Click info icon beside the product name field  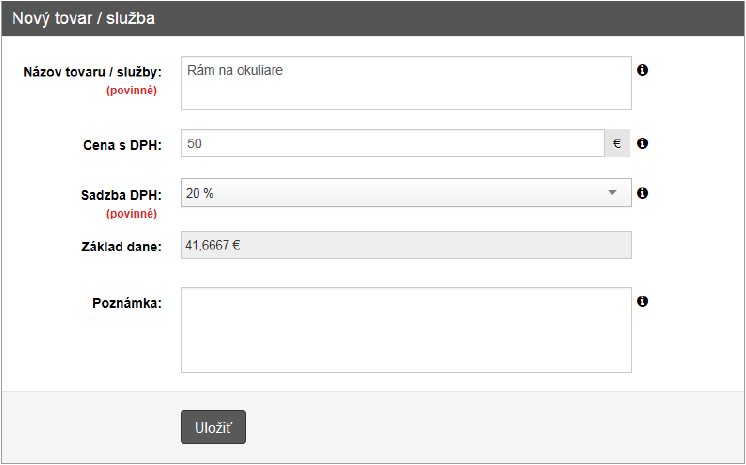[643, 70]
